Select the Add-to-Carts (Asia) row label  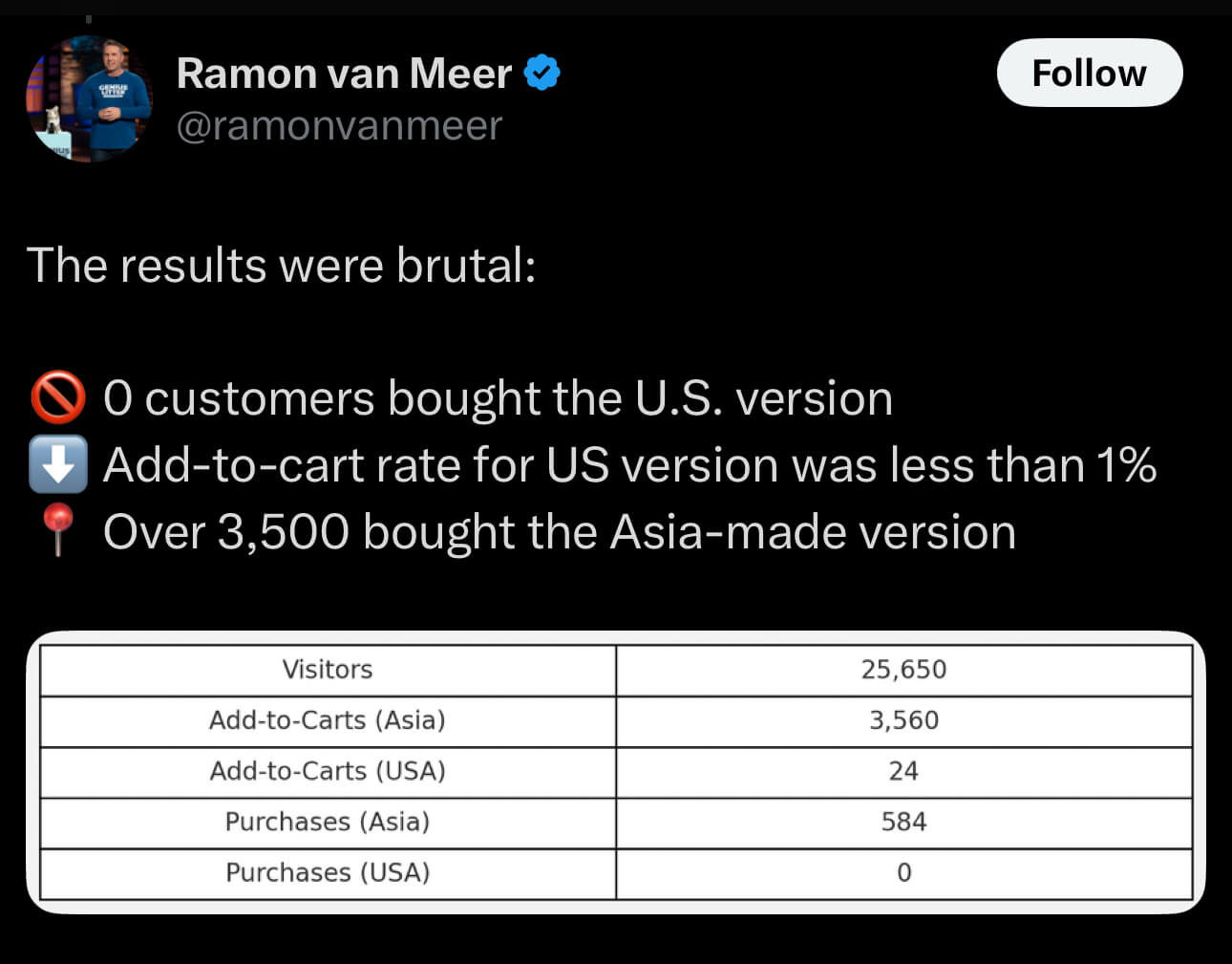[x=328, y=720]
